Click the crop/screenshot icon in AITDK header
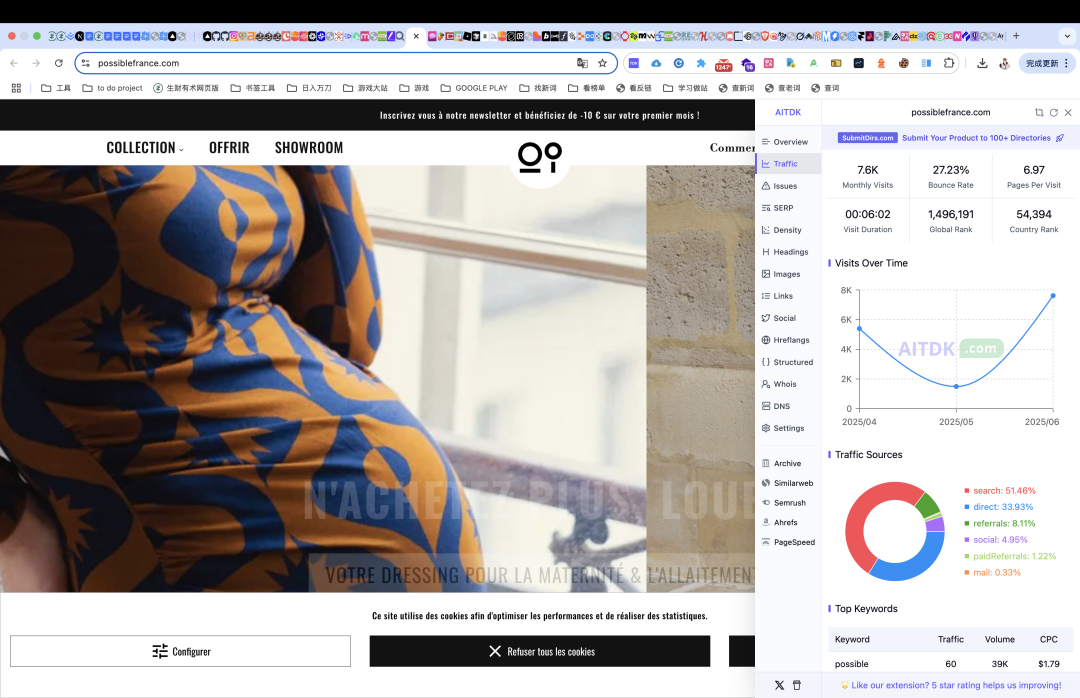 pos(1039,112)
